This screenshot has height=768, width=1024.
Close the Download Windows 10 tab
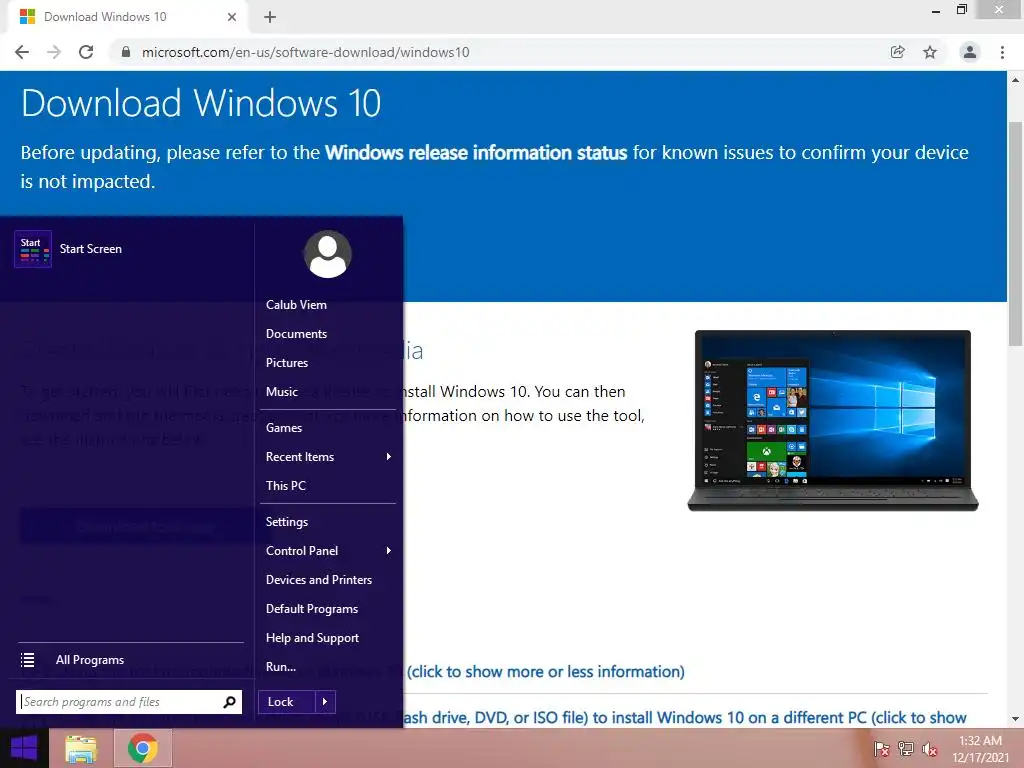click(232, 17)
